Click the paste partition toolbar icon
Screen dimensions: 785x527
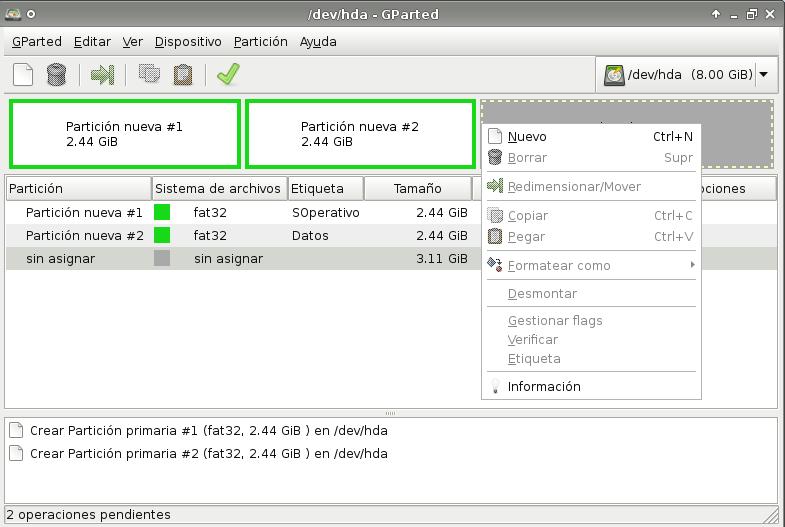(183, 75)
